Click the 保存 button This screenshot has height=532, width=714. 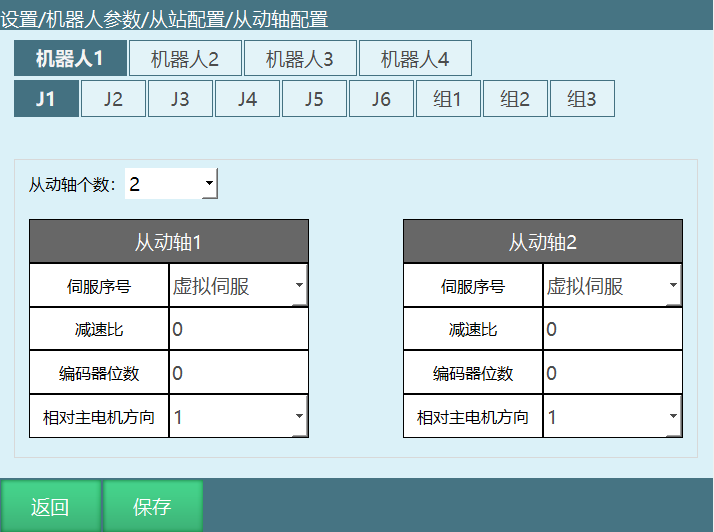(153, 506)
